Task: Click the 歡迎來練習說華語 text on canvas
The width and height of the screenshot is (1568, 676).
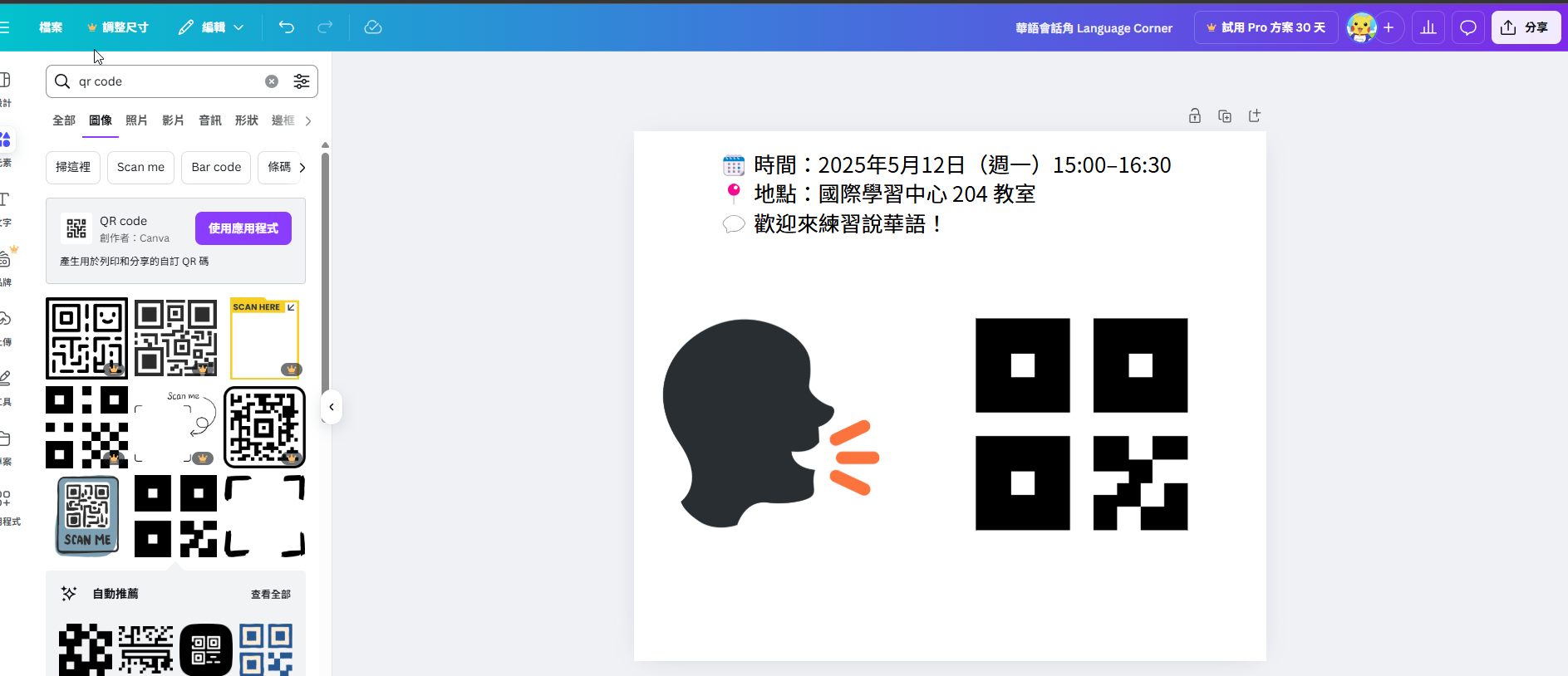Action: coord(833,224)
